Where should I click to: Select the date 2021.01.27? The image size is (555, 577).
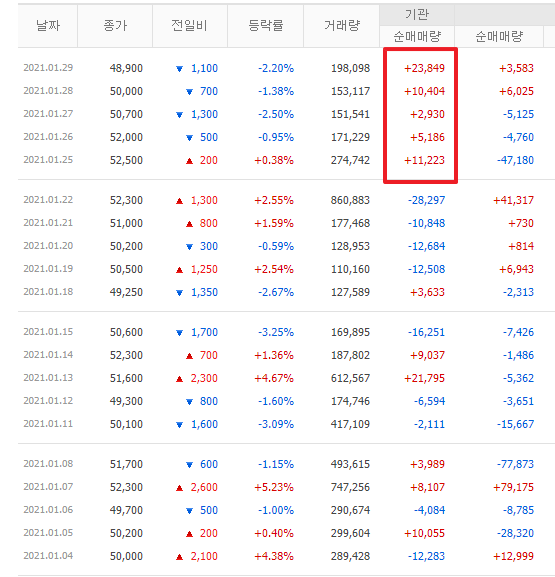pos(48,114)
